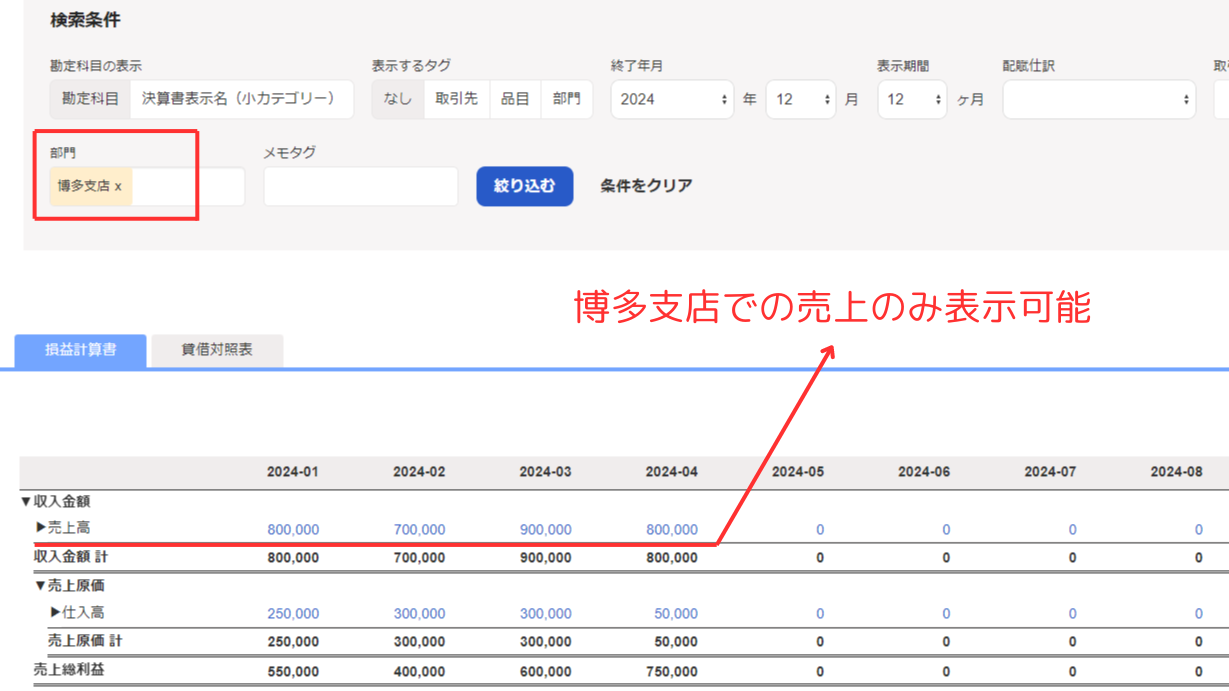Screen dimensions: 1229x691
Task: Switch to the 貸借対照表 tab
Action: [x=217, y=350]
